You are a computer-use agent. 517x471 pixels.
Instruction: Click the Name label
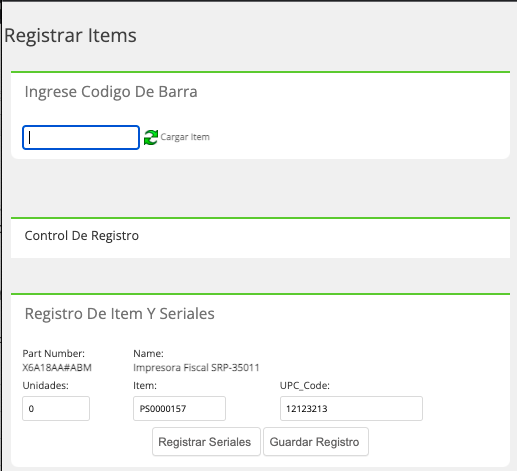pos(148,353)
